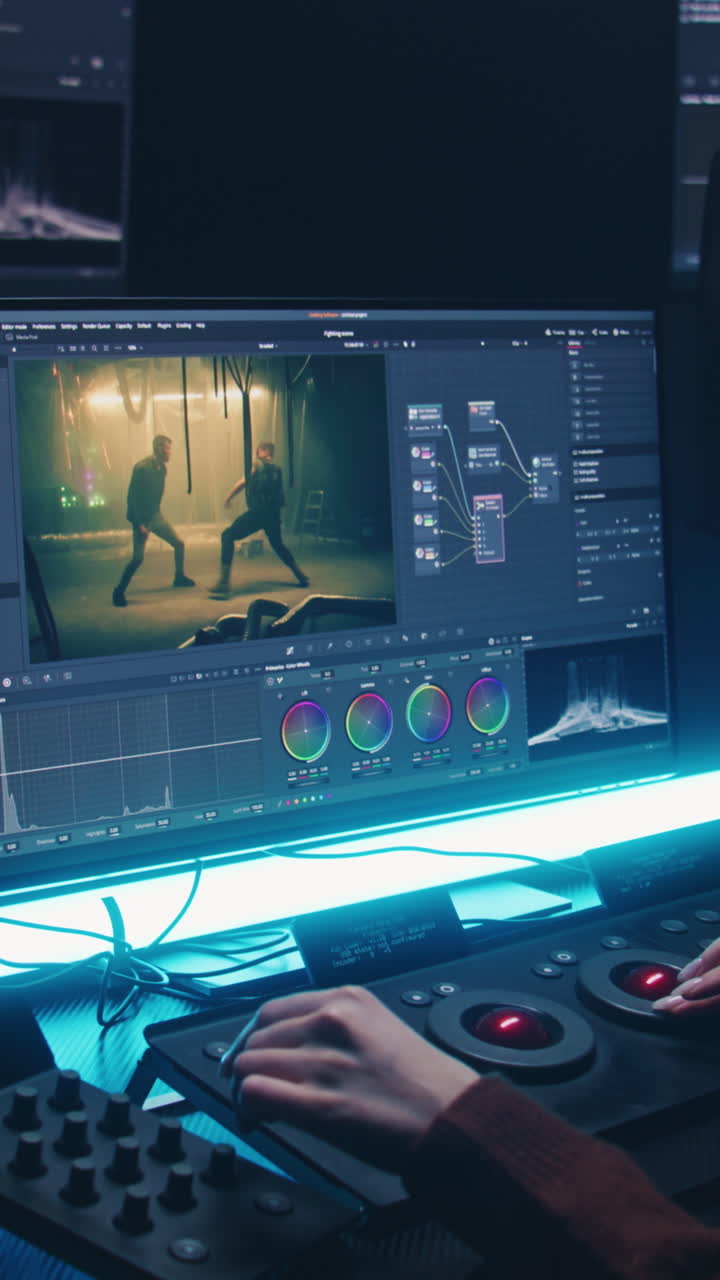Screen dimensions: 720x1280
Task: Click the Effects button in top toolbar
Action: [x=622, y=331]
